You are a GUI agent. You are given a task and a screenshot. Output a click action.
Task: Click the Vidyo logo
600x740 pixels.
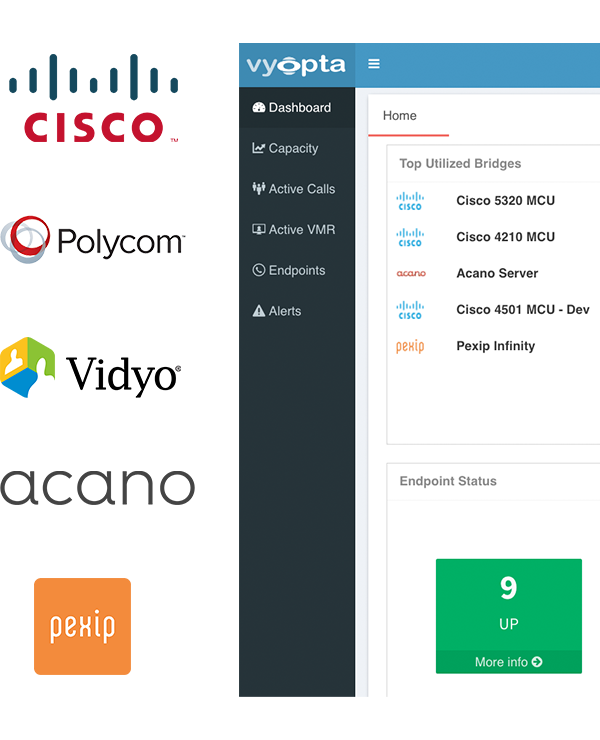[x=90, y=368]
